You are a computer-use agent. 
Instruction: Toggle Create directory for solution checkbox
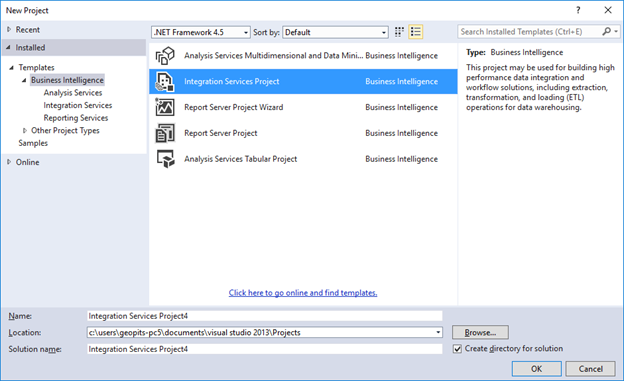(x=457, y=349)
